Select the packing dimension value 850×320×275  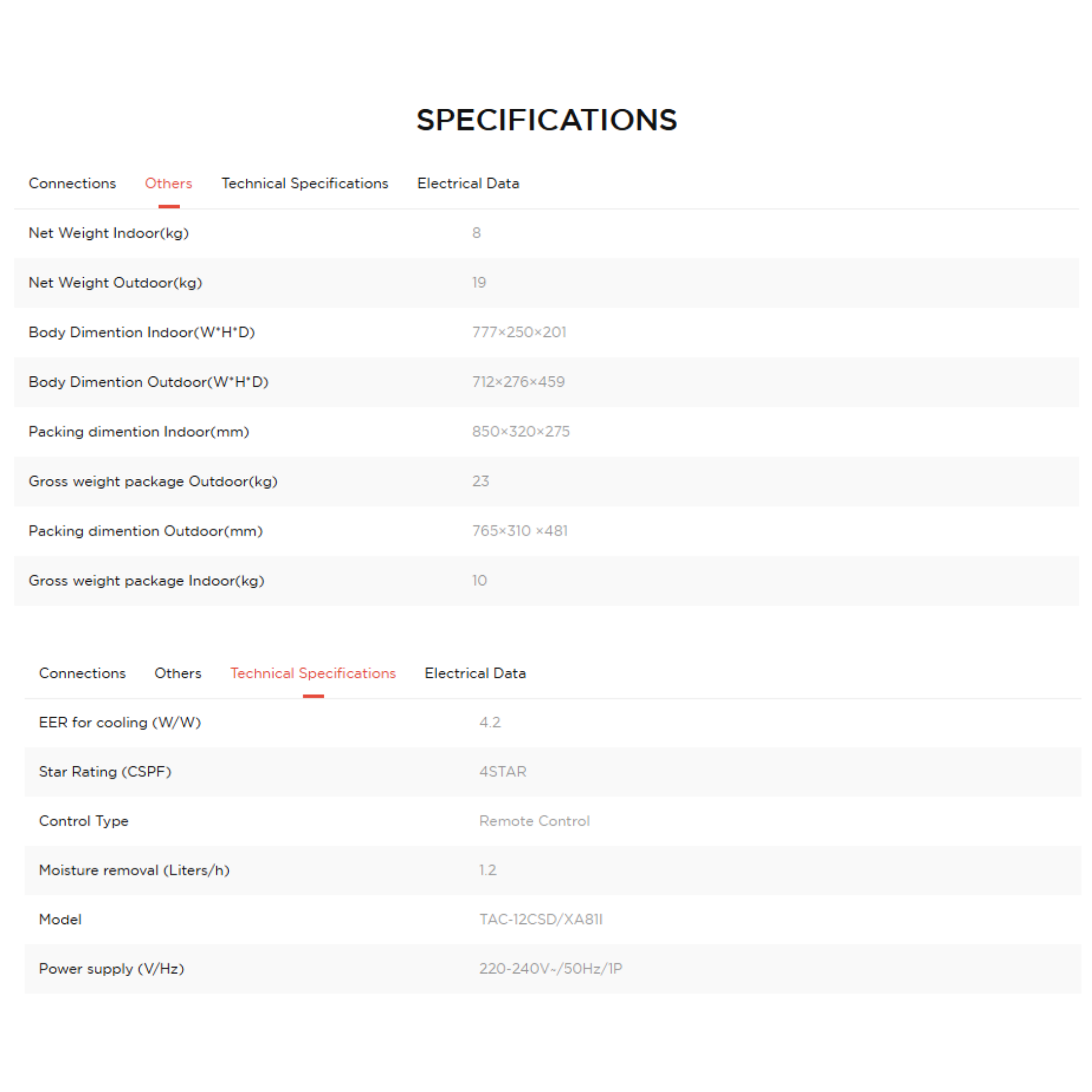520,432
